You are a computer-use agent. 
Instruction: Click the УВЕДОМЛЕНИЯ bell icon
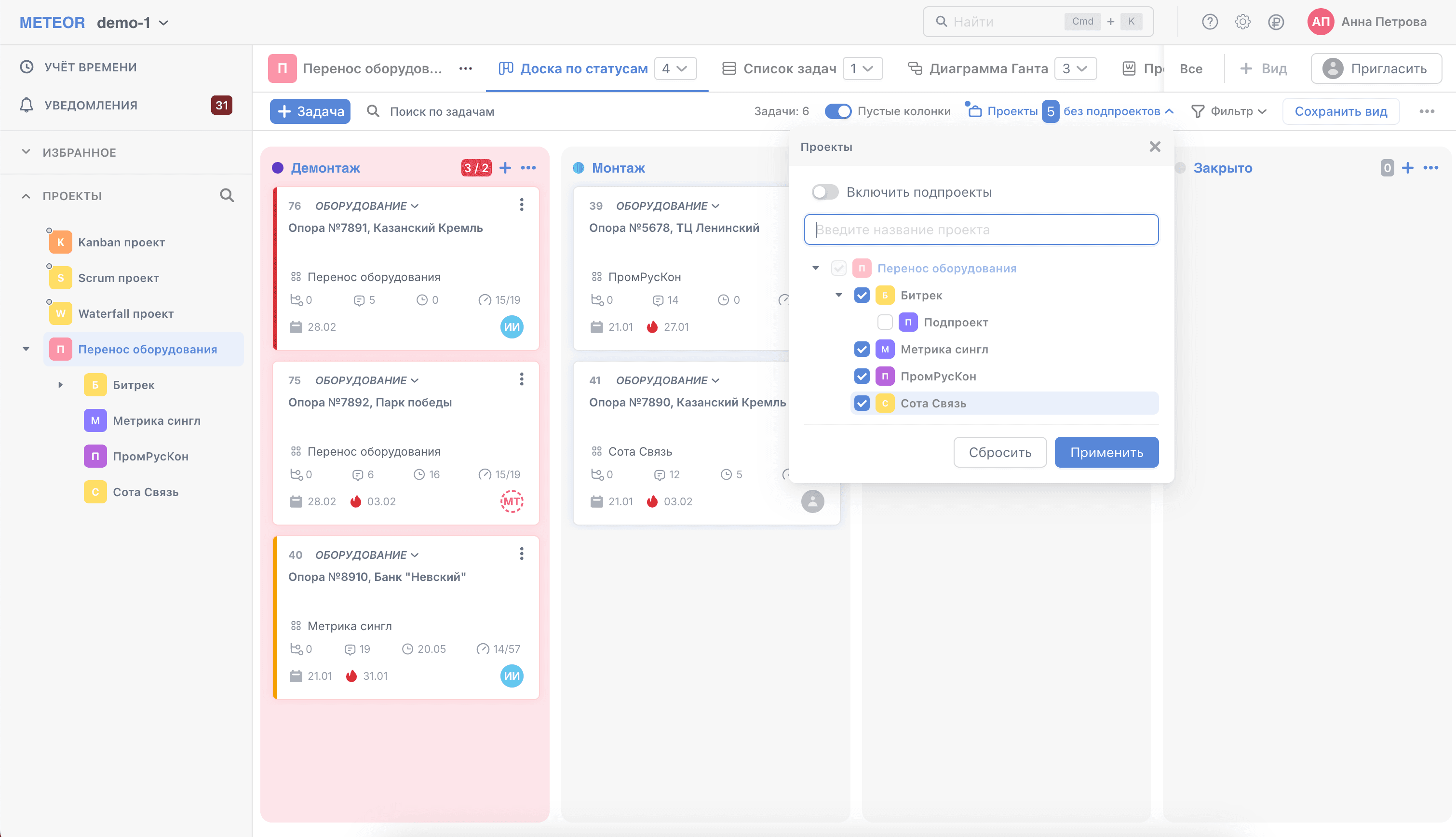click(x=27, y=105)
